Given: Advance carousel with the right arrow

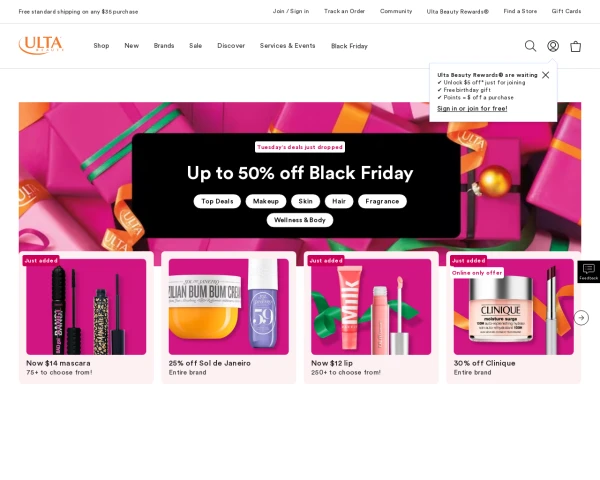Looking at the screenshot, I should [x=581, y=318].
